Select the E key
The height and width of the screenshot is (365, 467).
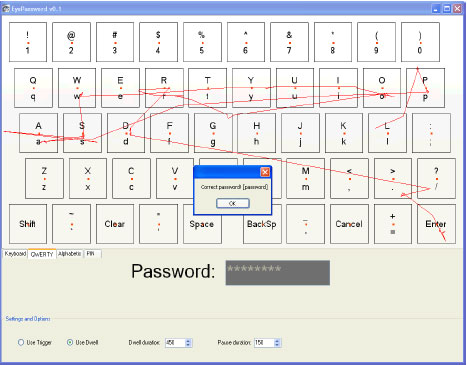(x=120, y=88)
